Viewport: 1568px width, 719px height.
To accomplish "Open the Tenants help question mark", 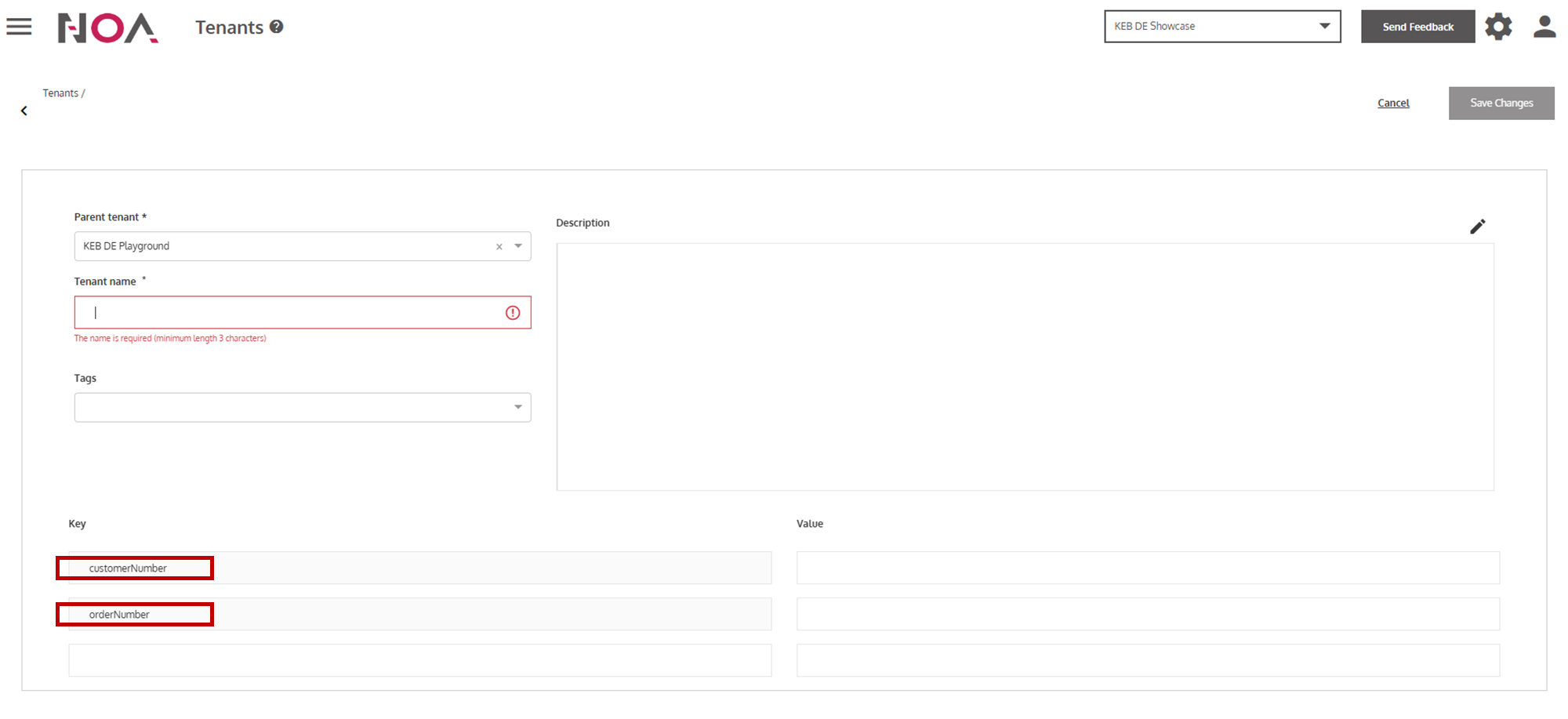I will pos(276,27).
